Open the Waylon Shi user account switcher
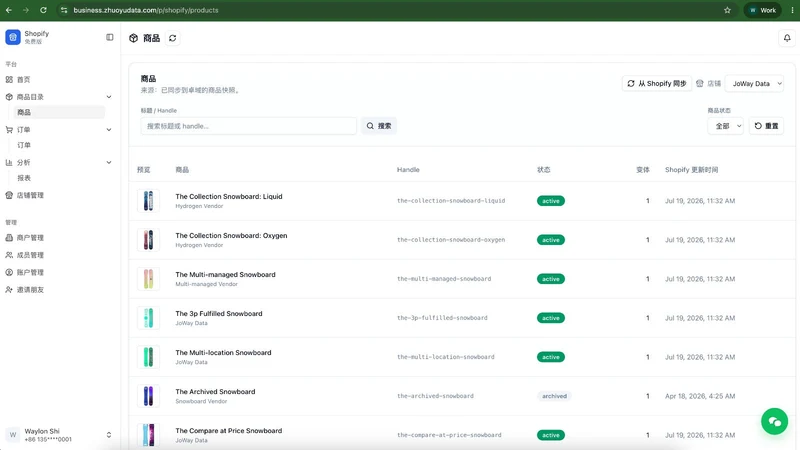The height and width of the screenshot is (450, 800). (x=59, y=435)
